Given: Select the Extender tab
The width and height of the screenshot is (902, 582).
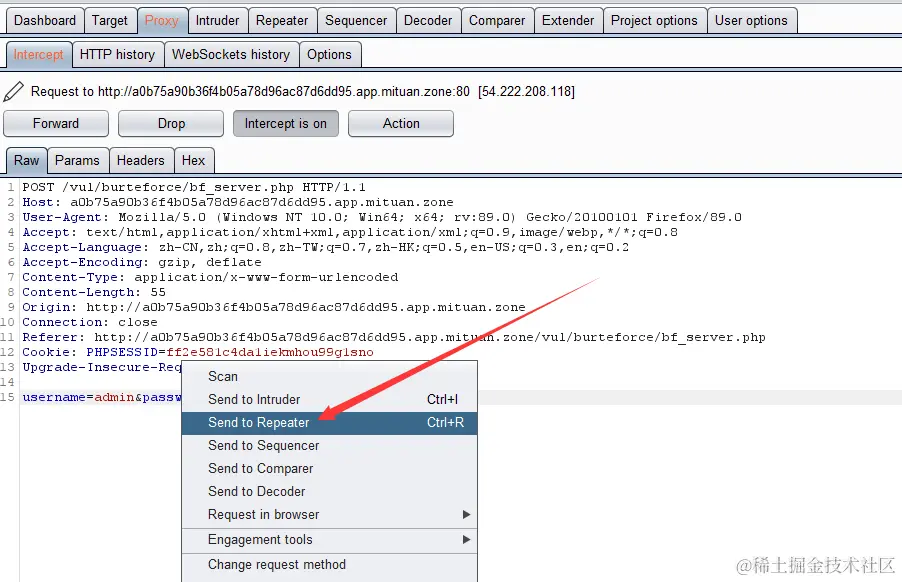Looking at the screenshot, I should [x=568, y=21].
